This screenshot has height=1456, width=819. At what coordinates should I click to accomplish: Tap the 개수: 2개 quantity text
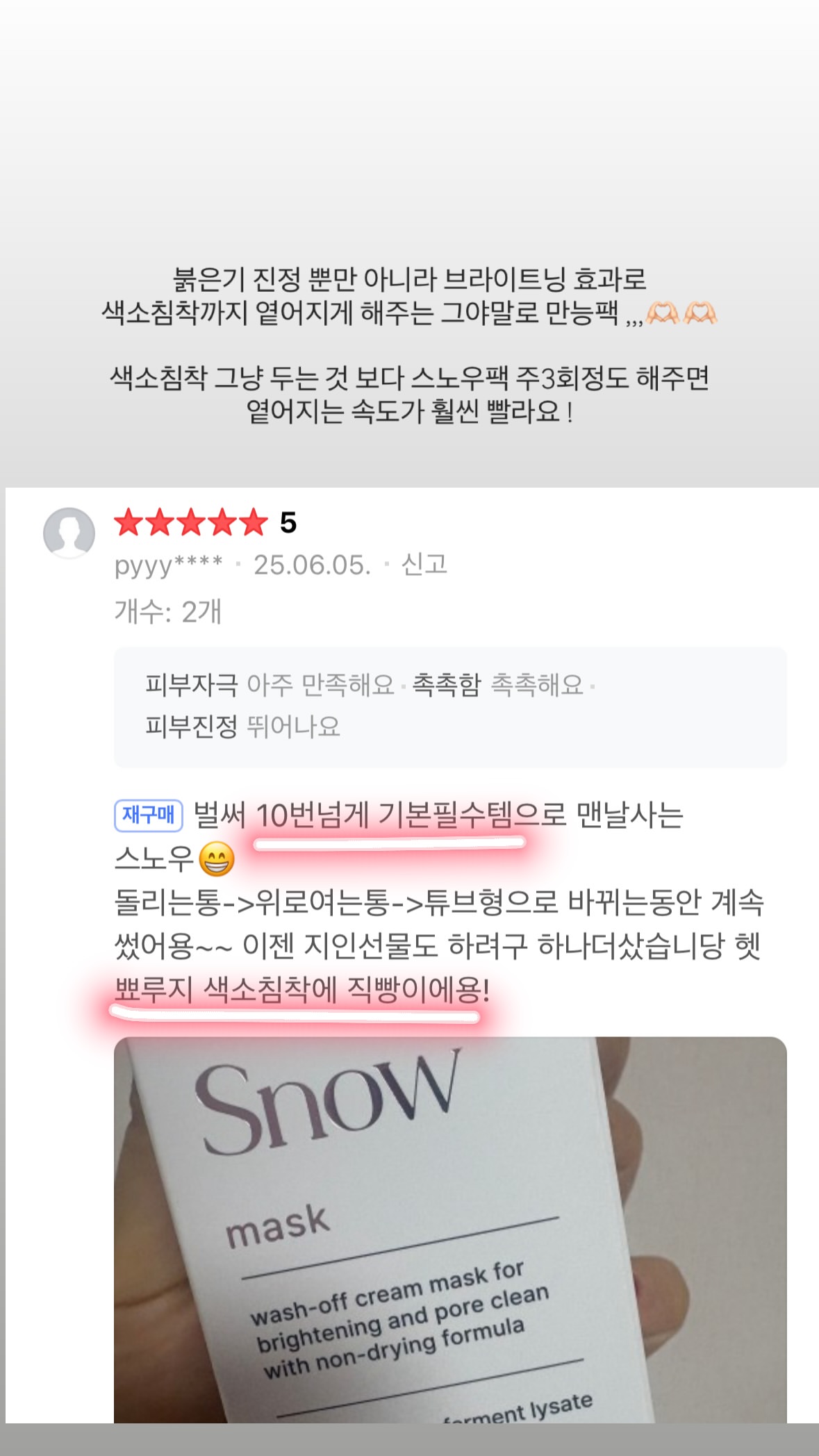pos(167,611)
